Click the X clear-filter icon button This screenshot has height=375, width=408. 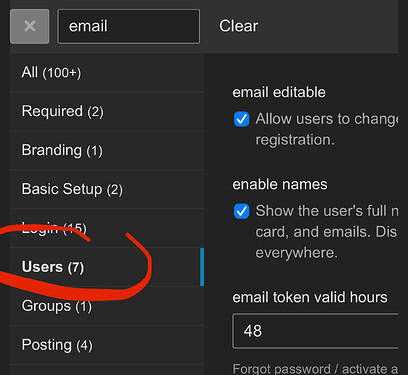tap(30, 26)
